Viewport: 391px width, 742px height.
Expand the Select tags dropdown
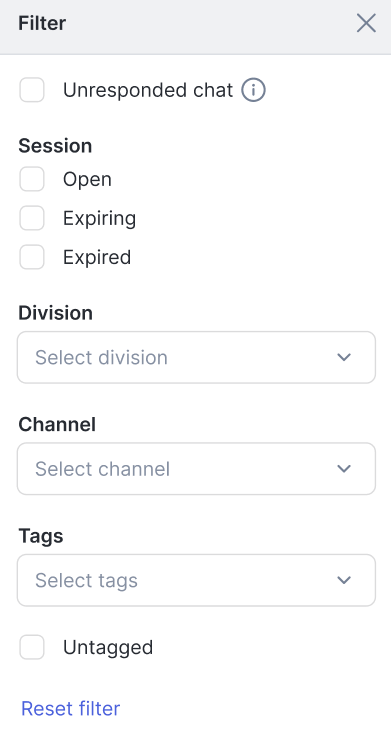click(196, 580)
